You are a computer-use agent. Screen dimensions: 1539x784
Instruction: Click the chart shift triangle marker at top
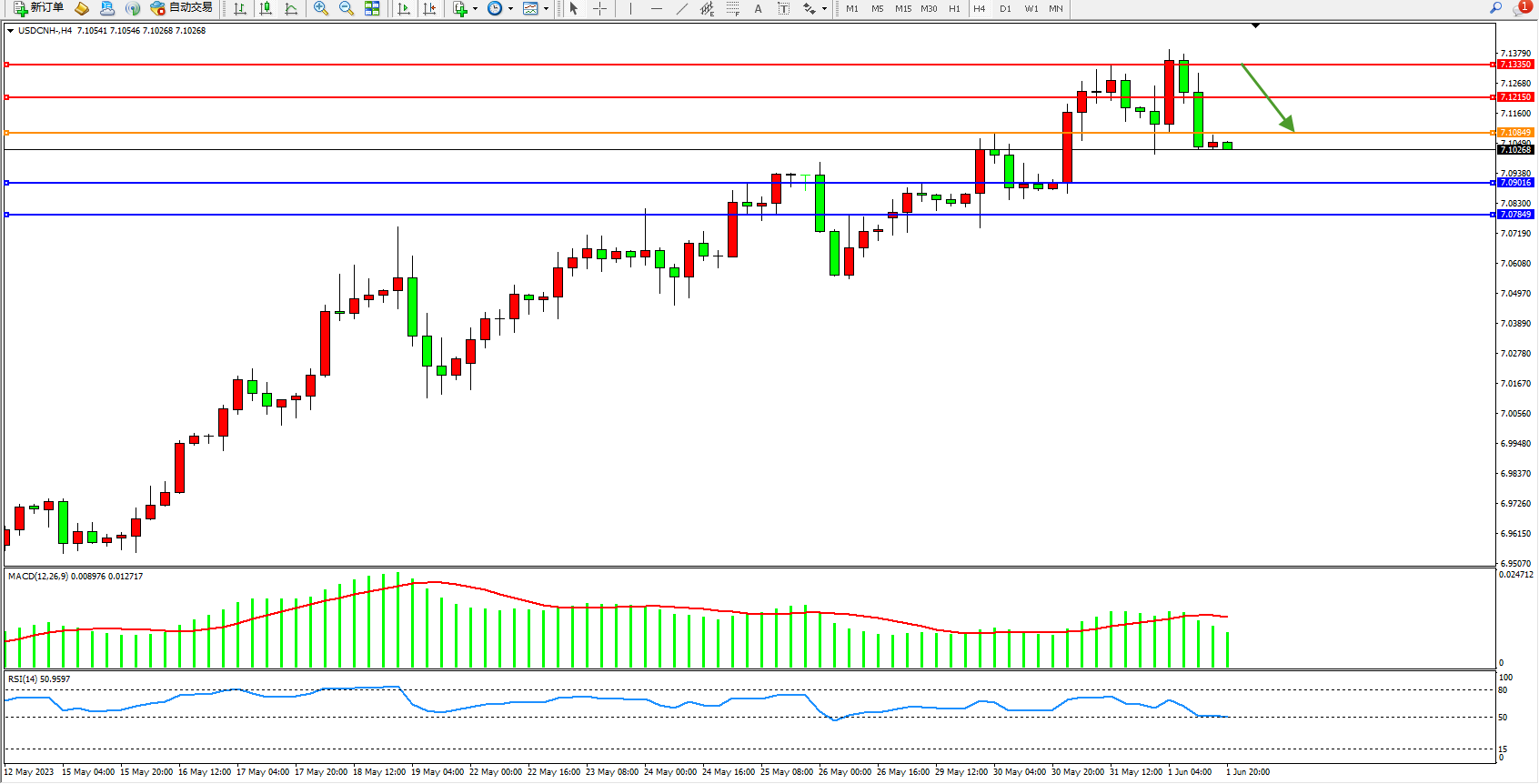coord(1255,25)
